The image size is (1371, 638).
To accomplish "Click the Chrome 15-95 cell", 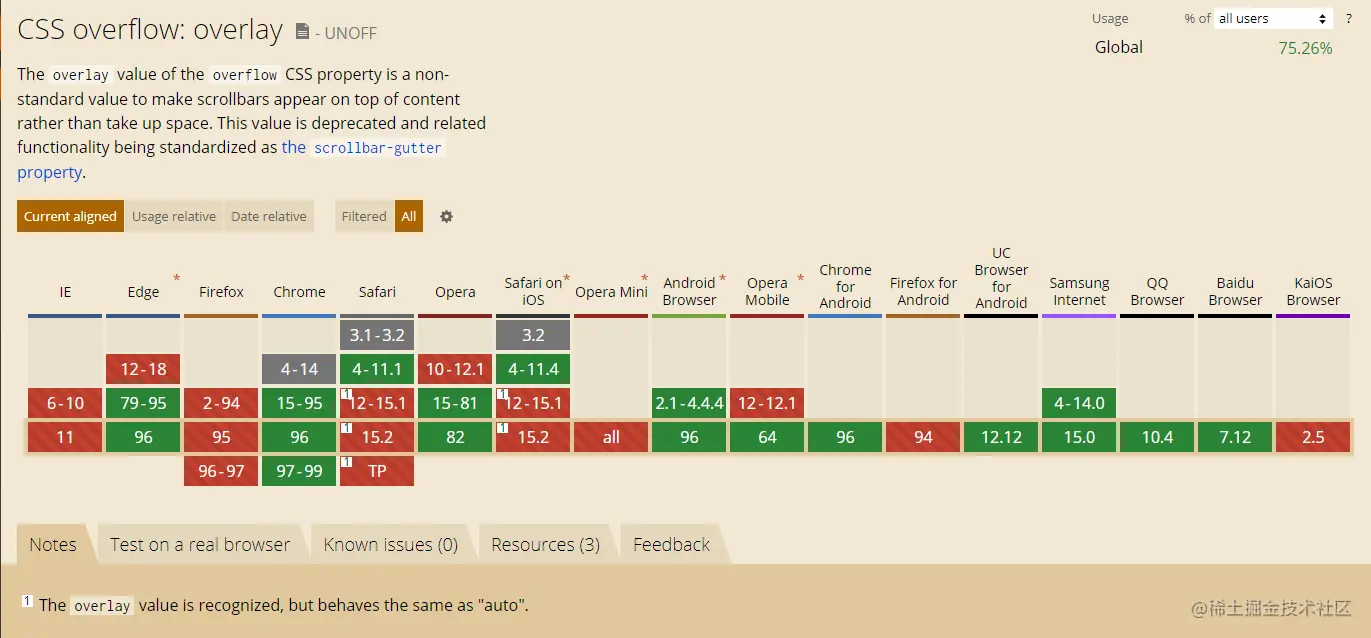I will (x=299, y=403).
